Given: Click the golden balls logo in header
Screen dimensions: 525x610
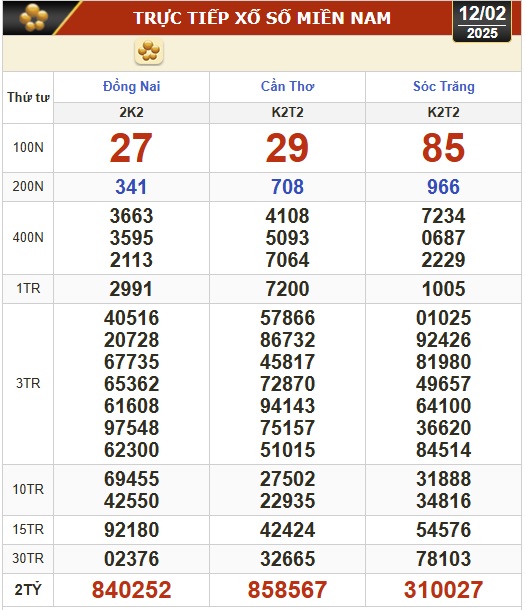Looking at the screenshot, I should click(x=34, y=18).
